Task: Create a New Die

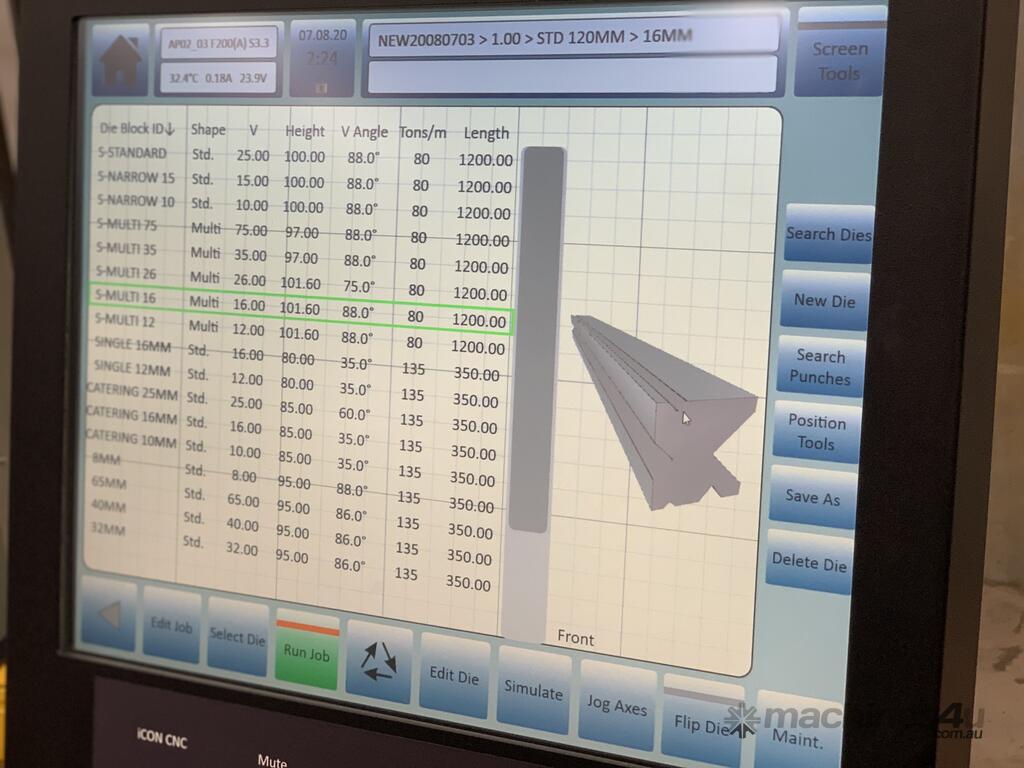Action: (825, 300)
